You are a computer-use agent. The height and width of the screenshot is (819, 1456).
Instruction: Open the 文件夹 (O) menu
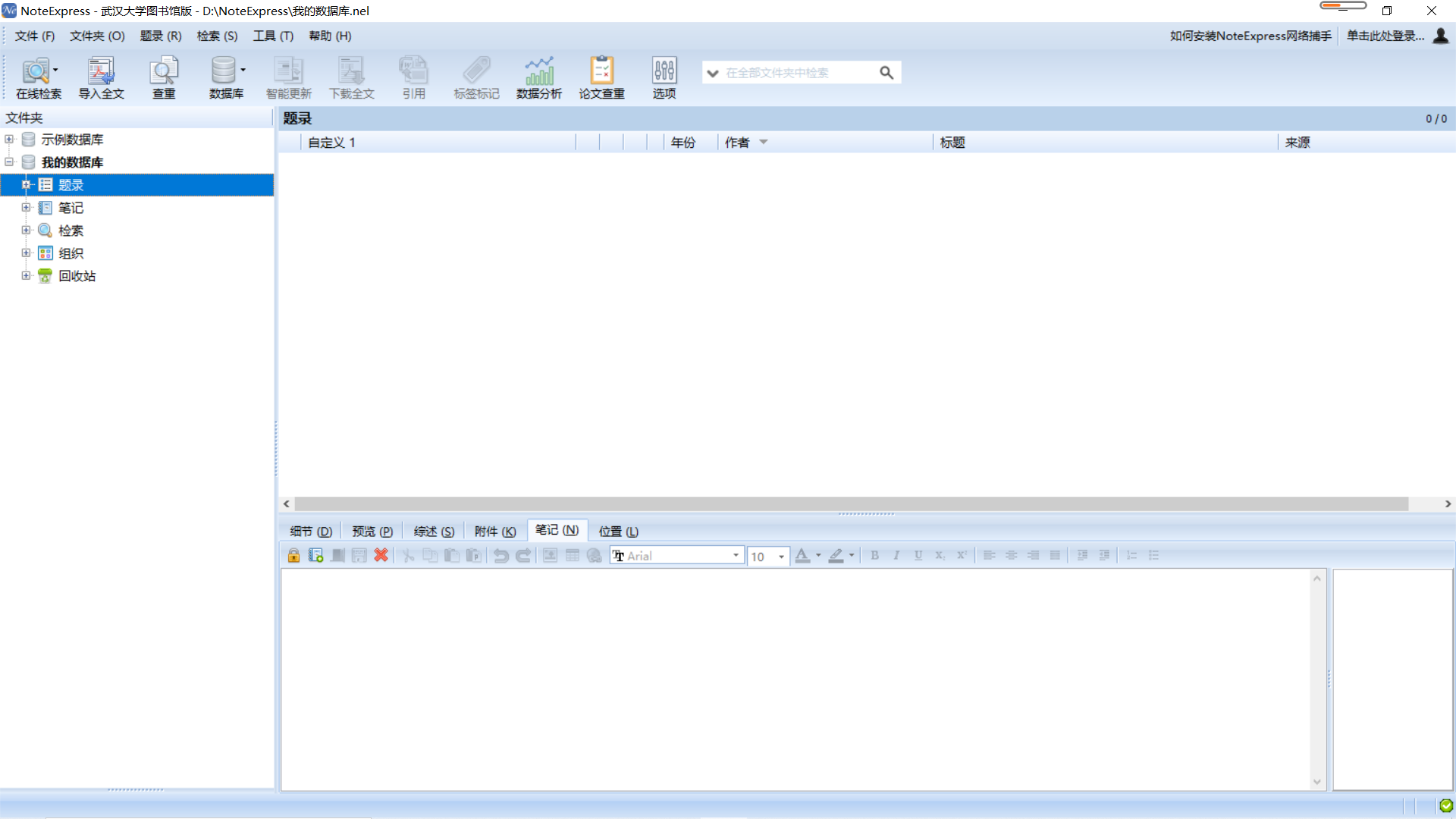click(x=97, y=36)
